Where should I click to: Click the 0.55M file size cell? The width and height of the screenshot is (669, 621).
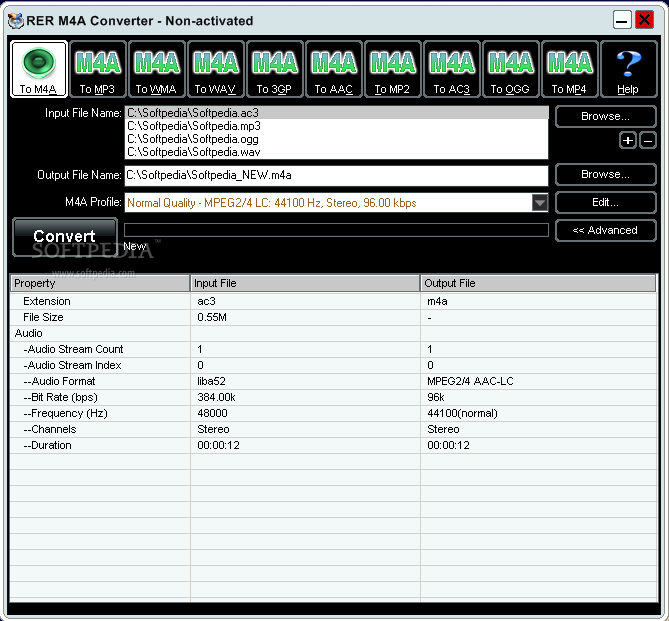click(305, 318)
